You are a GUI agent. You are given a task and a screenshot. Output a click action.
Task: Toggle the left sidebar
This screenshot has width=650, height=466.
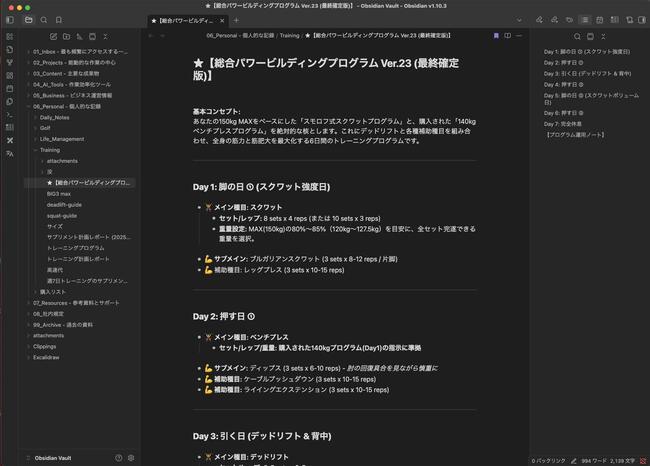(10, 20)
